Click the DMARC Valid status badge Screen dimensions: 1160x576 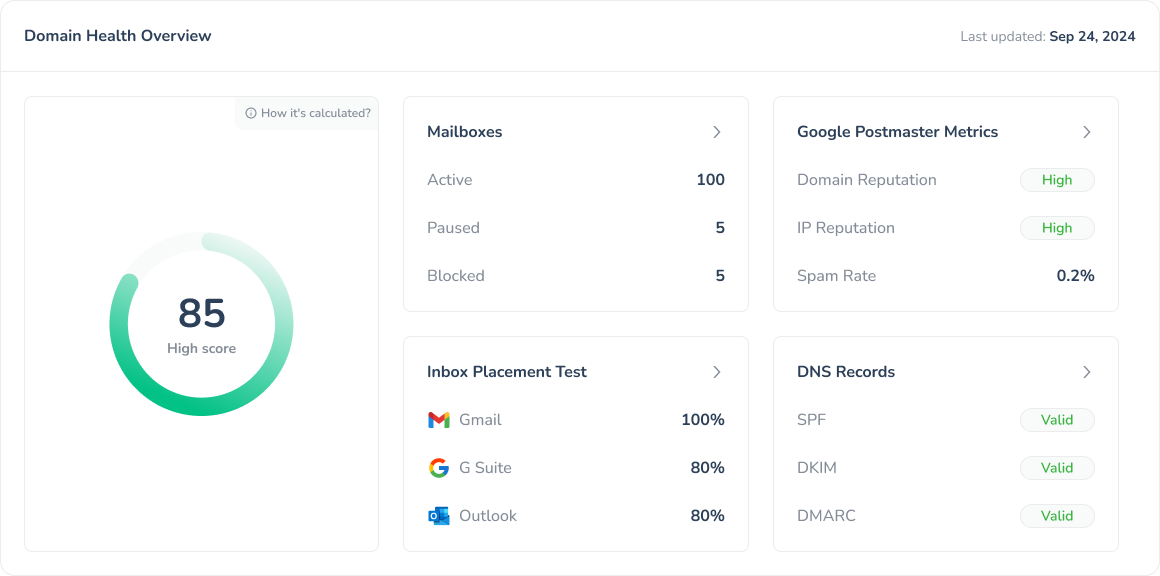click(x=1057, y=516)
